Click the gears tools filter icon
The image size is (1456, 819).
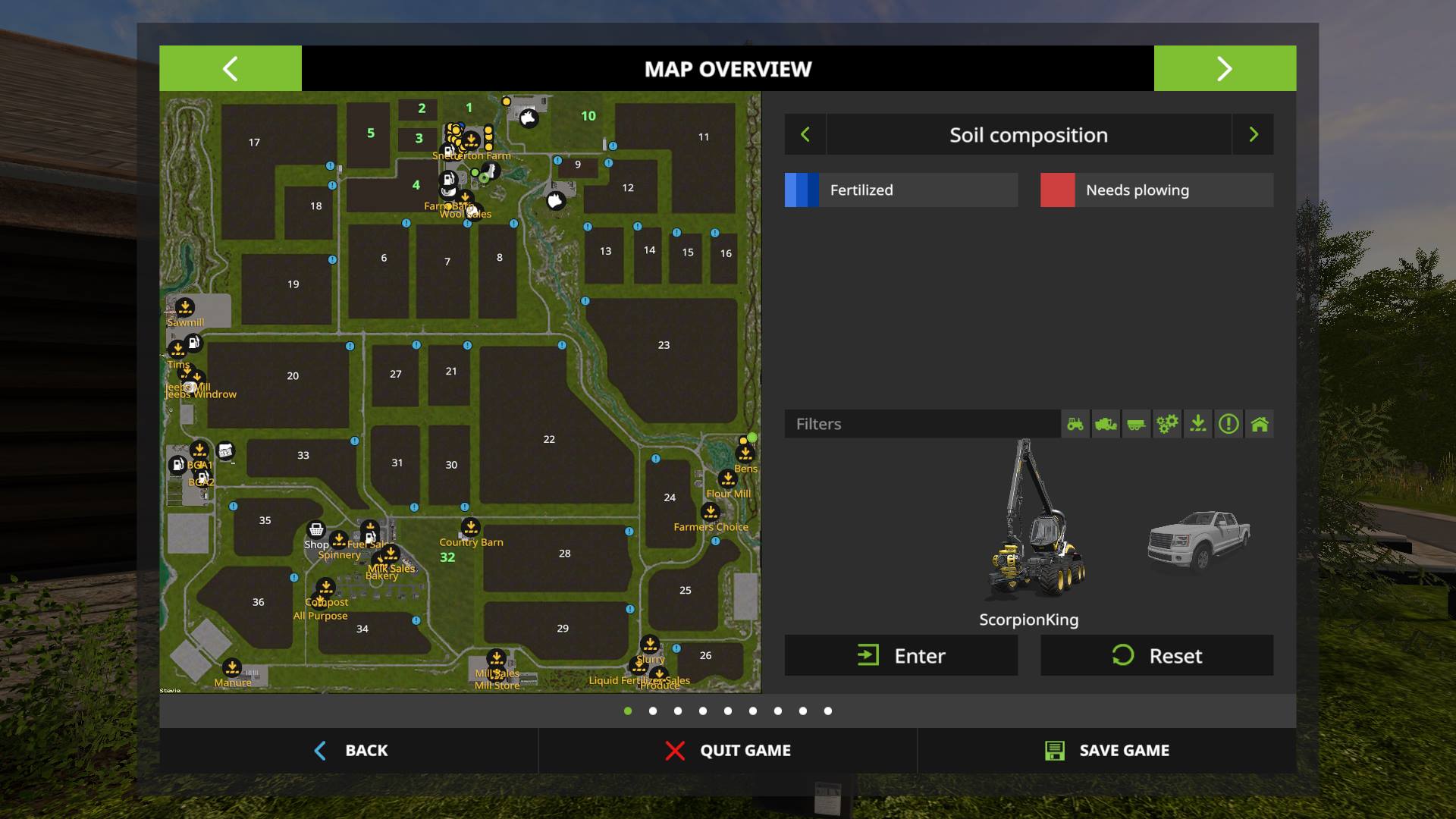[x=1167, y=424]
